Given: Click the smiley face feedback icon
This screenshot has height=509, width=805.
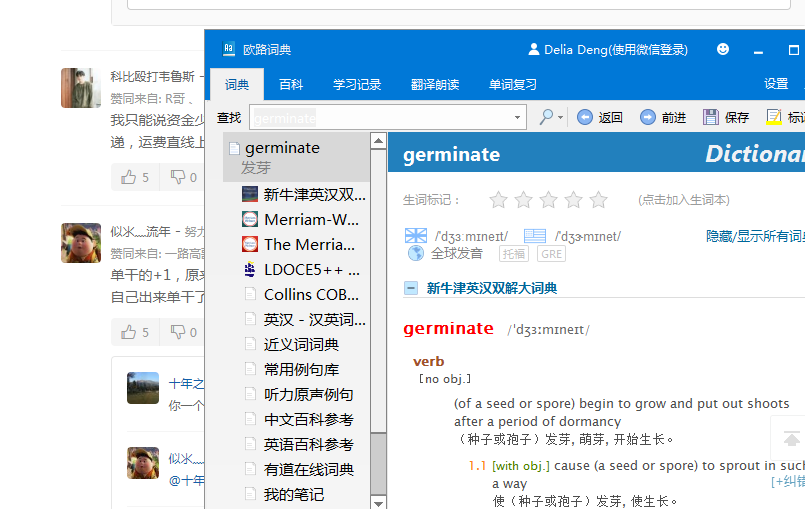Looking at the screenshot, I should [723, 49].
